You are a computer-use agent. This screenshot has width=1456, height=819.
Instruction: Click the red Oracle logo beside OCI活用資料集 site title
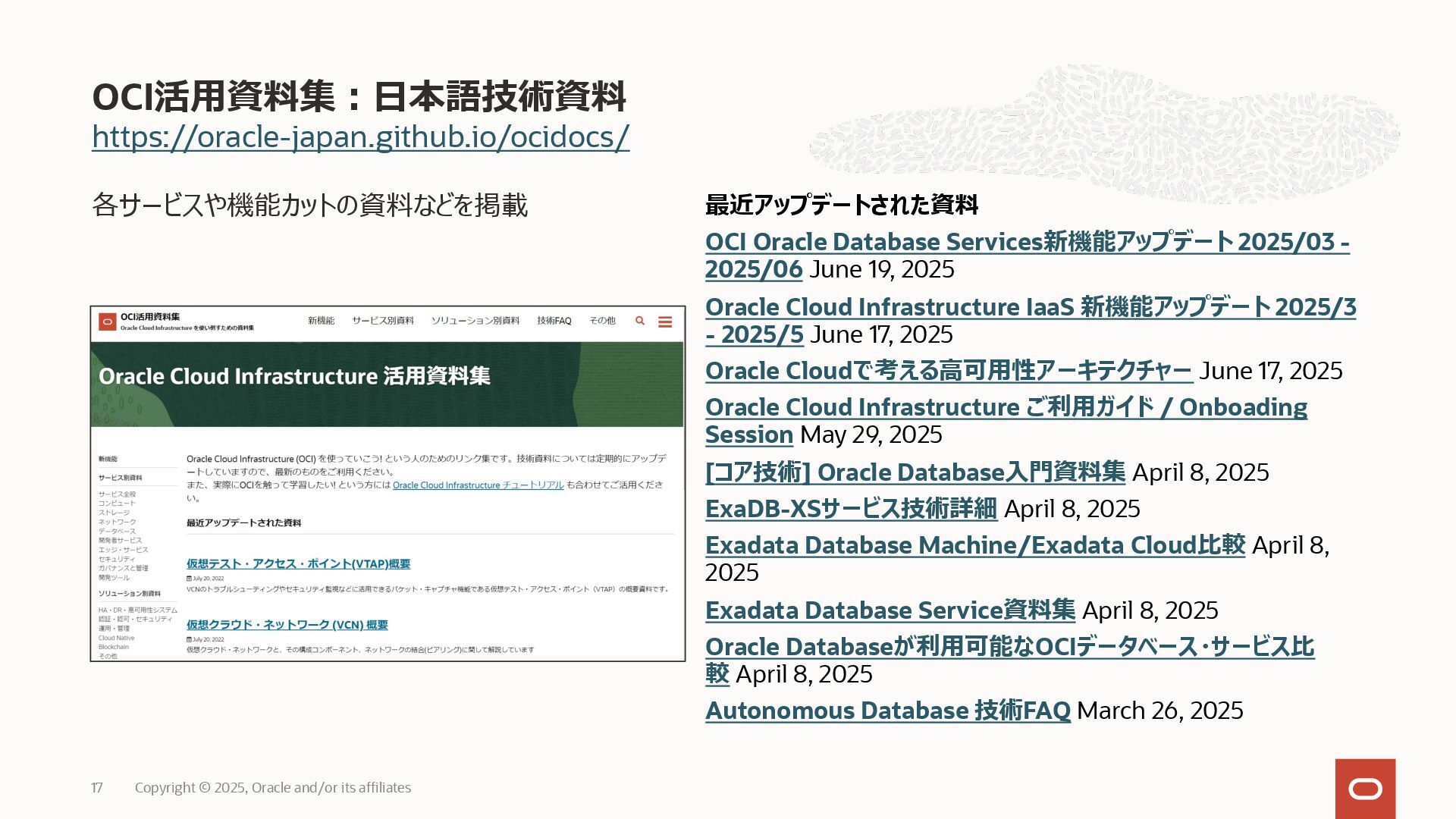click(x=107, y=322)
